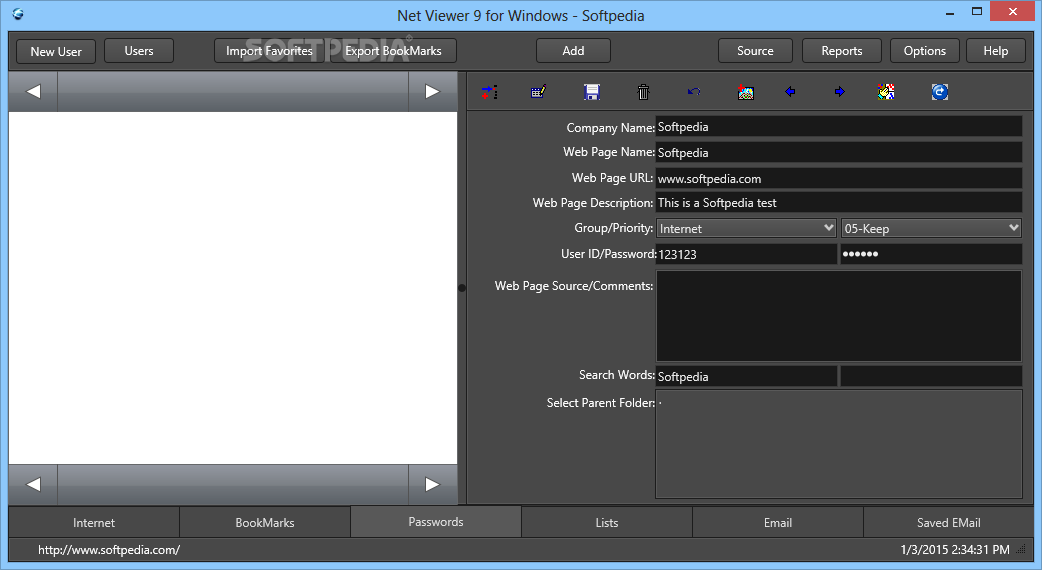Open the Lists tab

(607, 523)
